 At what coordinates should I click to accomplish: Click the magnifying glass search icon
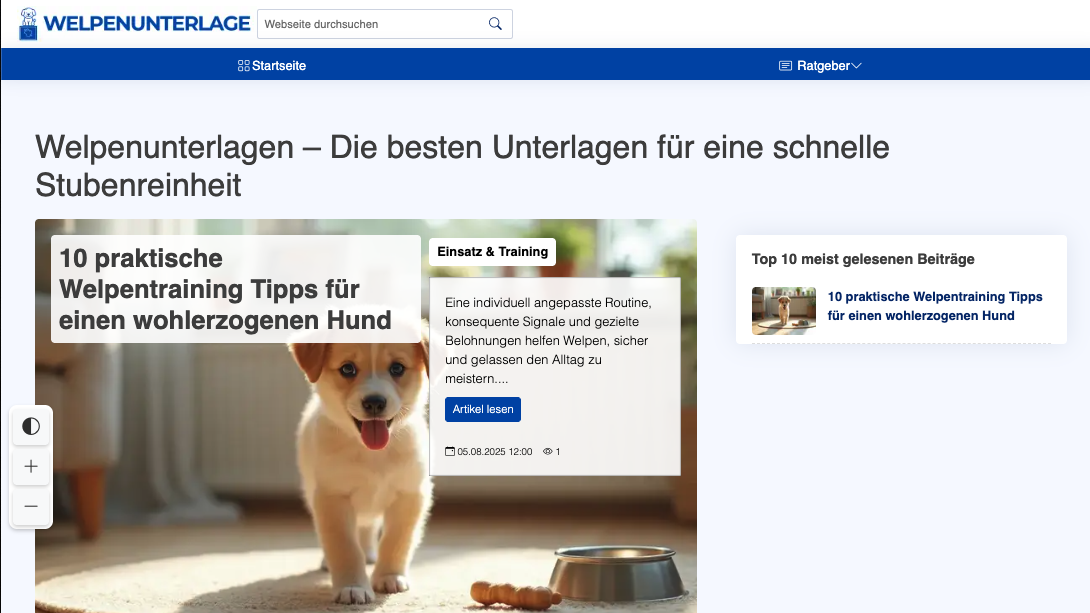pos(495,24)
